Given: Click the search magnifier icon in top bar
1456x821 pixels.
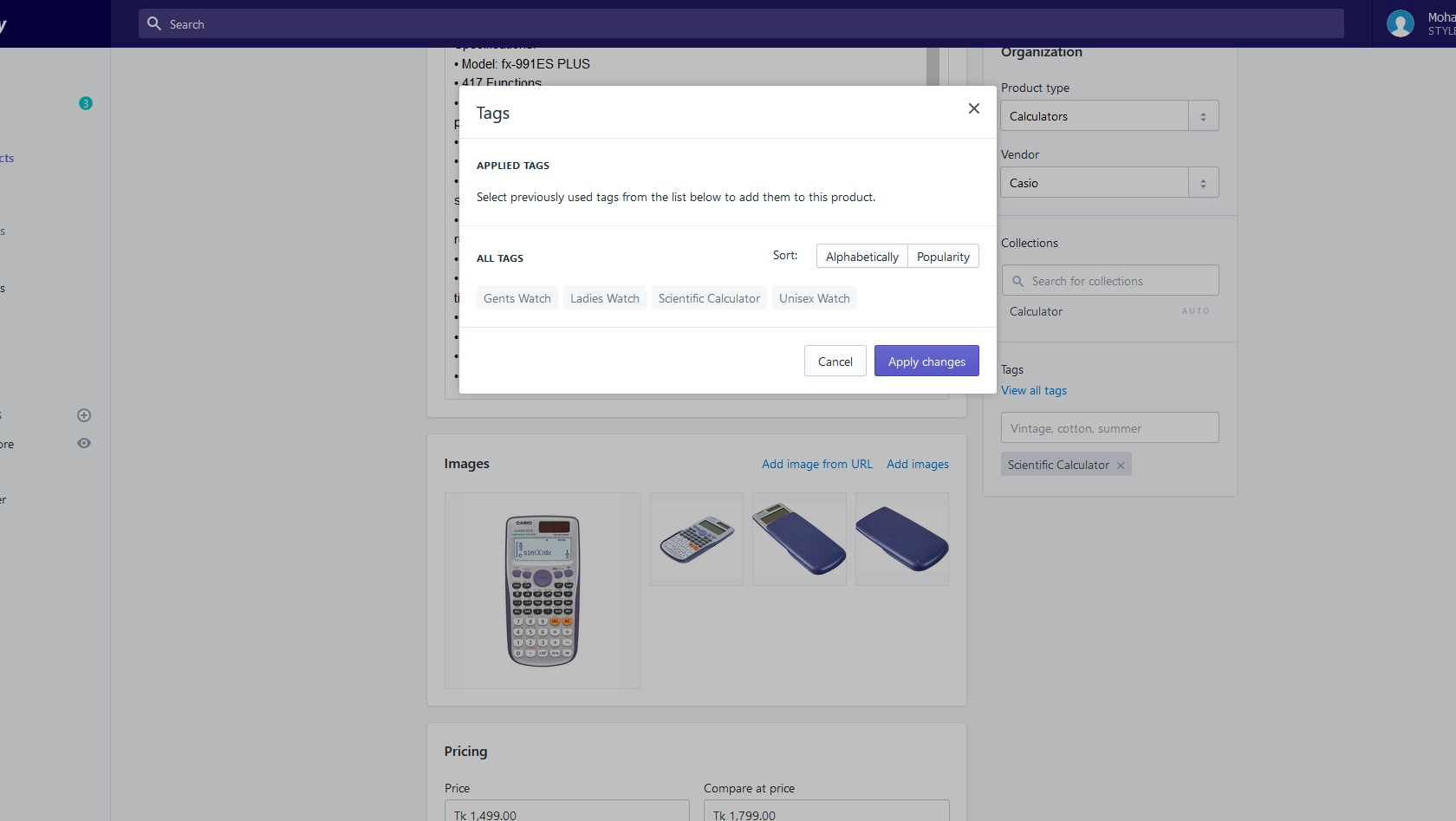Looking at the screenshot, I should (x=154, y=23).
